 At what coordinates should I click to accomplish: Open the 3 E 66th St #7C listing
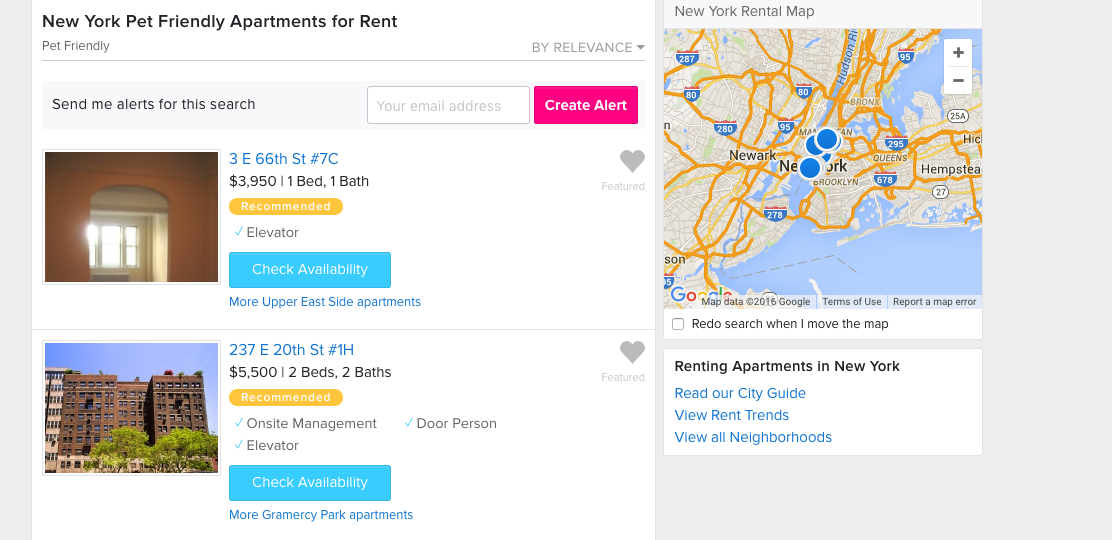pos(284,158)
